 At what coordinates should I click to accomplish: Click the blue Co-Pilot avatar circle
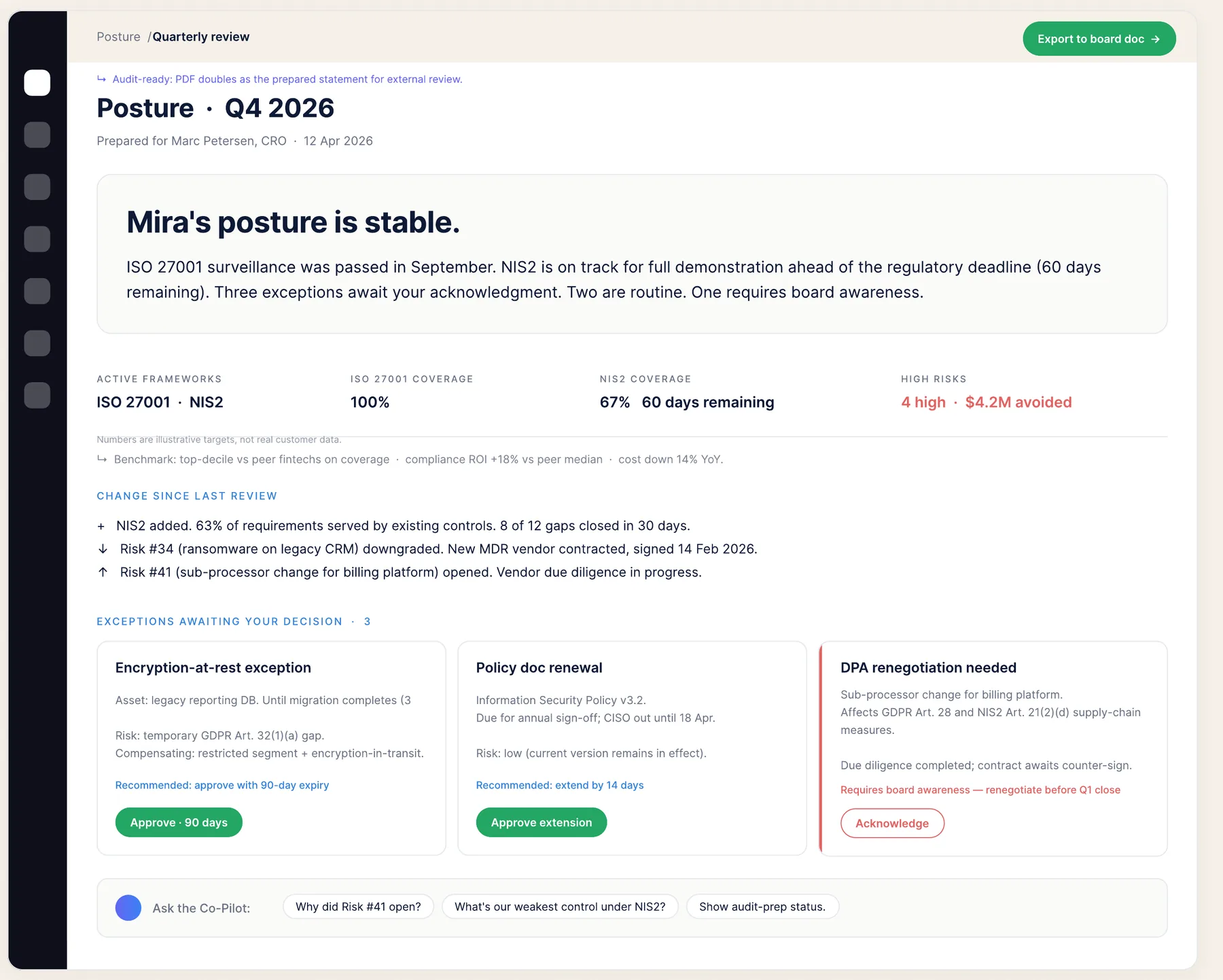[128, 908]
